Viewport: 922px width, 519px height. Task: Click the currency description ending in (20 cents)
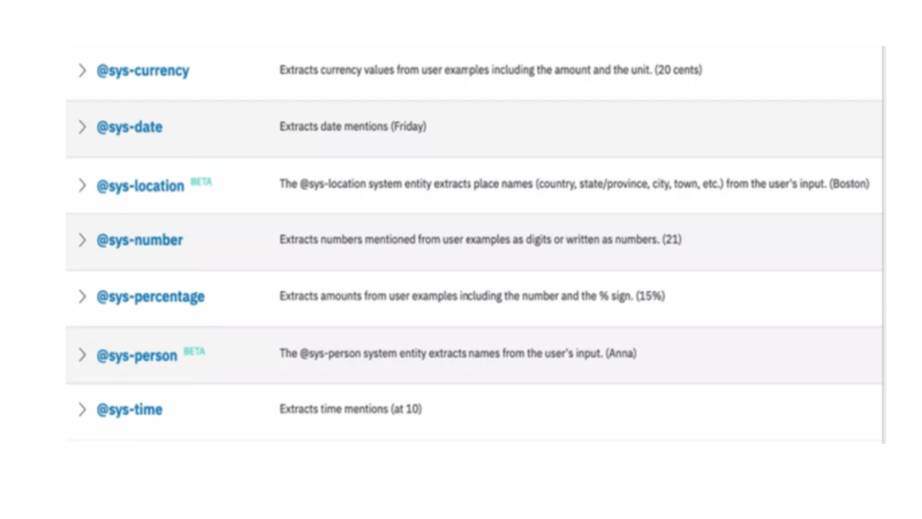pos(490,70)
